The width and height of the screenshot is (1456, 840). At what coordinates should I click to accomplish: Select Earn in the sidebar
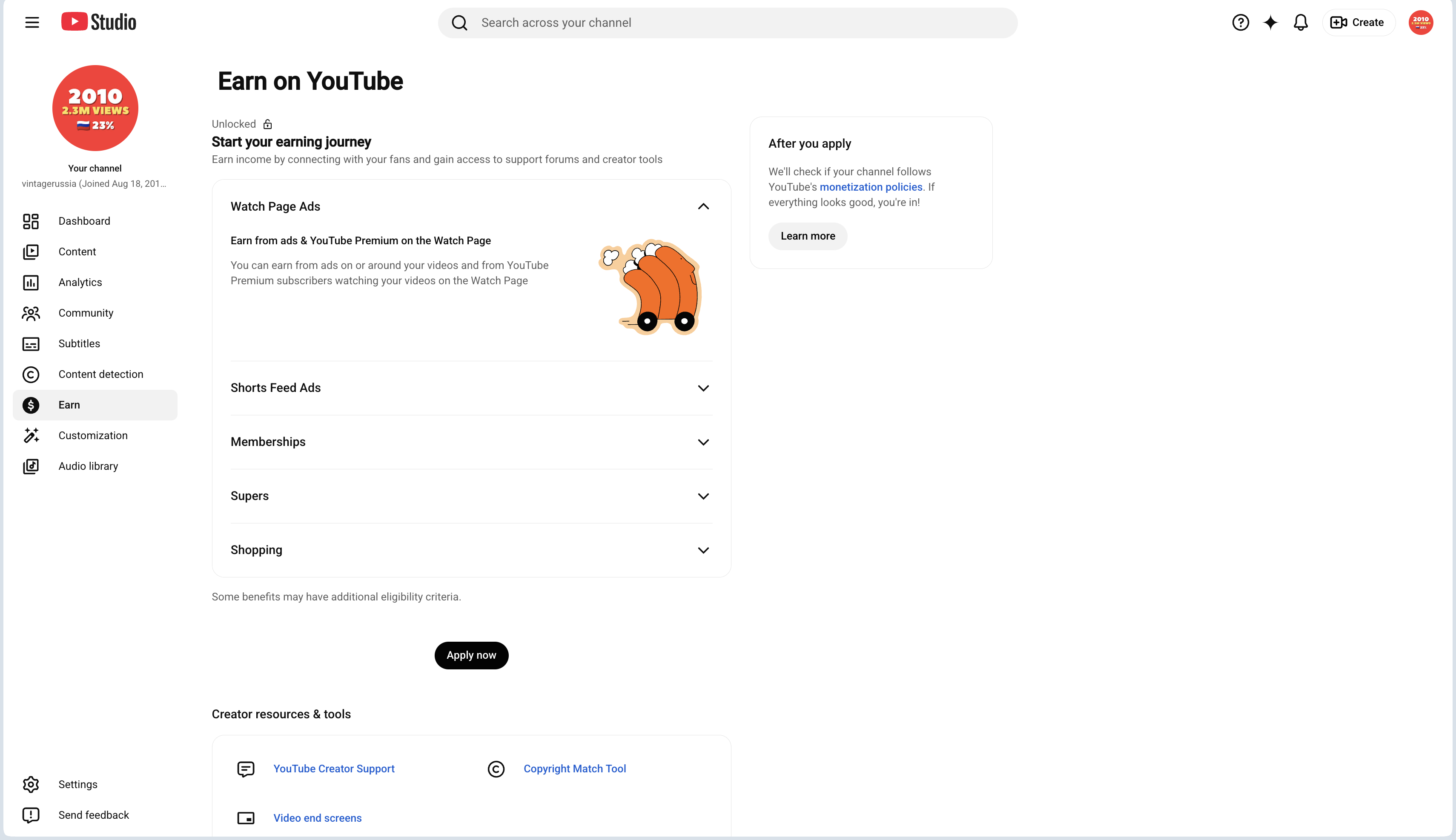(x=95, y=405)
